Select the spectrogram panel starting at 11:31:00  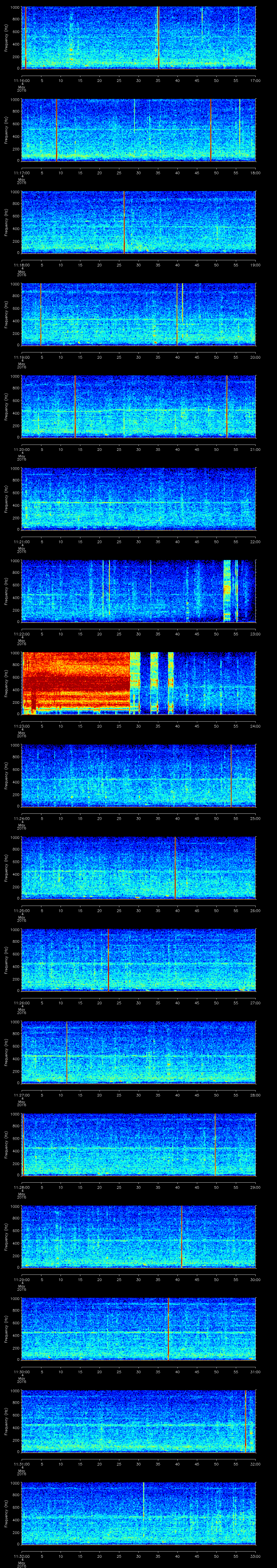click(139, 1421)
